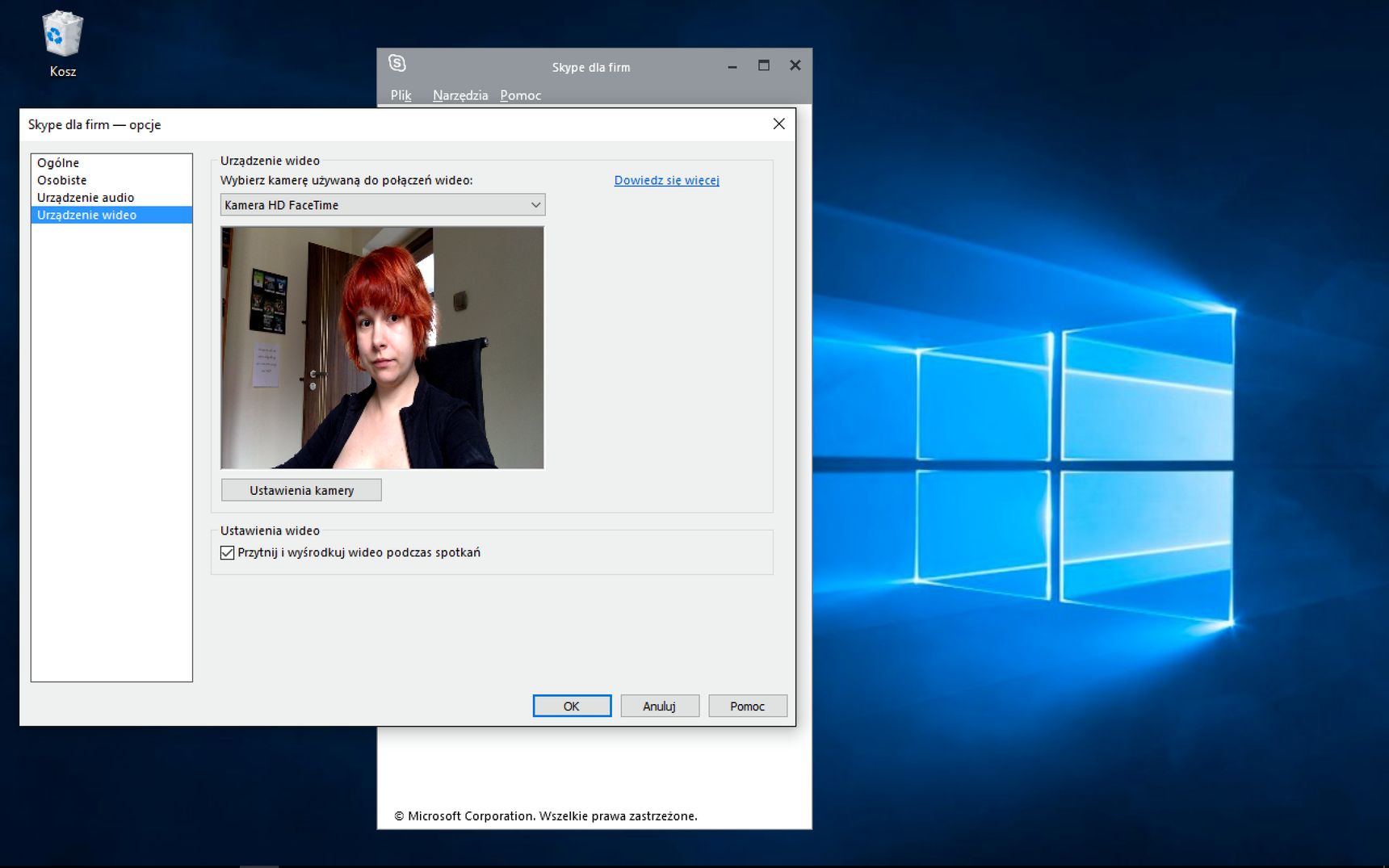
Task: Select Osobiste in options list
Action: click(111, 180)
